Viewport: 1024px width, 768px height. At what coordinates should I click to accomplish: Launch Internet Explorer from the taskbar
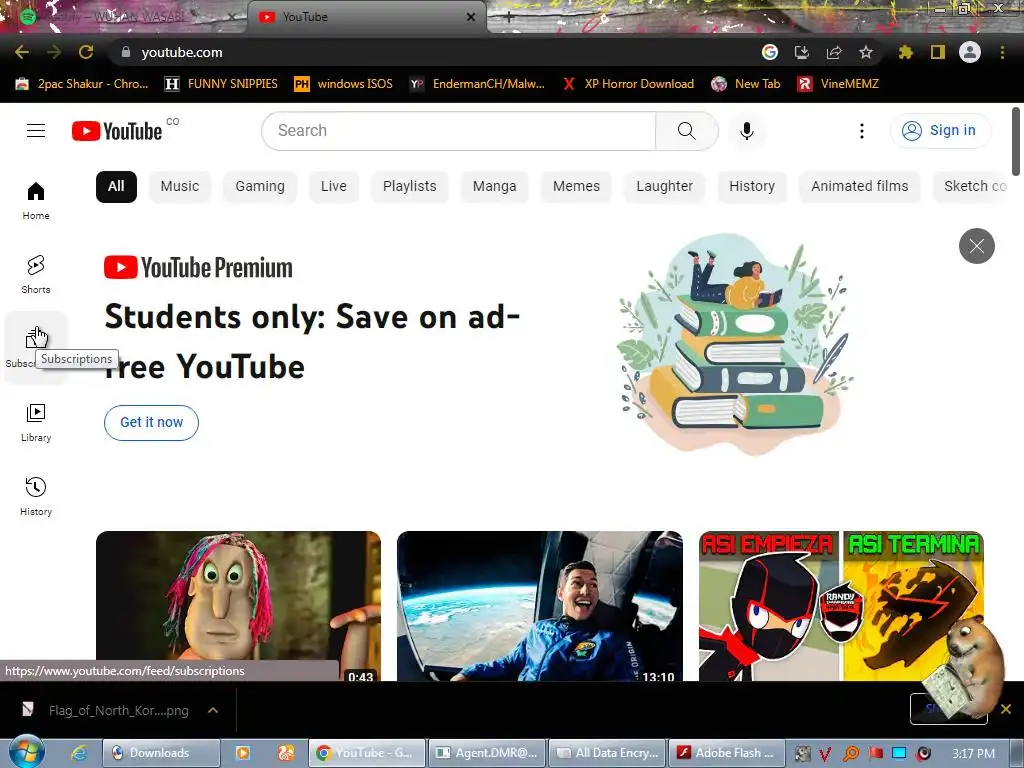click(79, 753)
